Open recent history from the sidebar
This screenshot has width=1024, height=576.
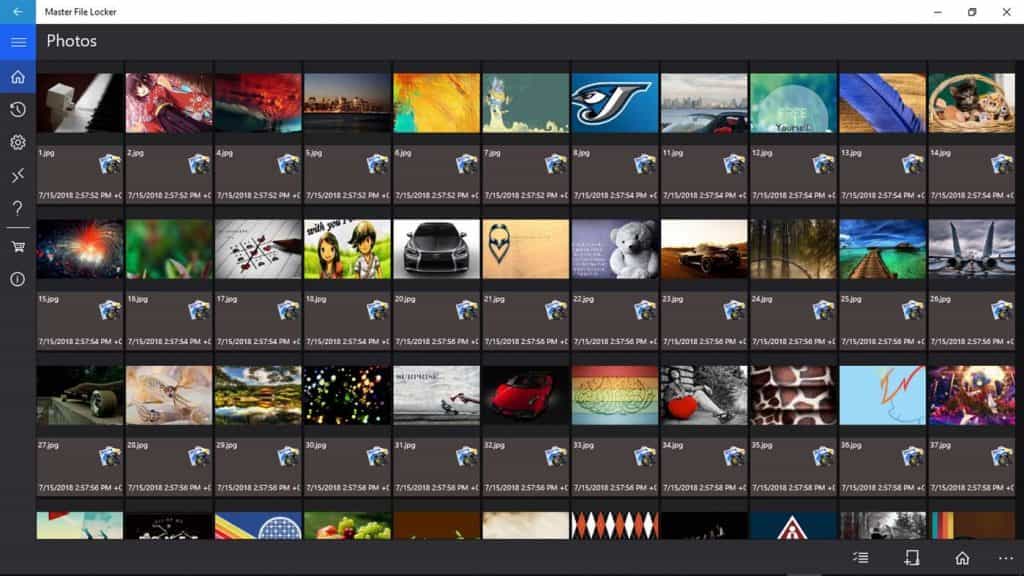(x=16, y=109)
